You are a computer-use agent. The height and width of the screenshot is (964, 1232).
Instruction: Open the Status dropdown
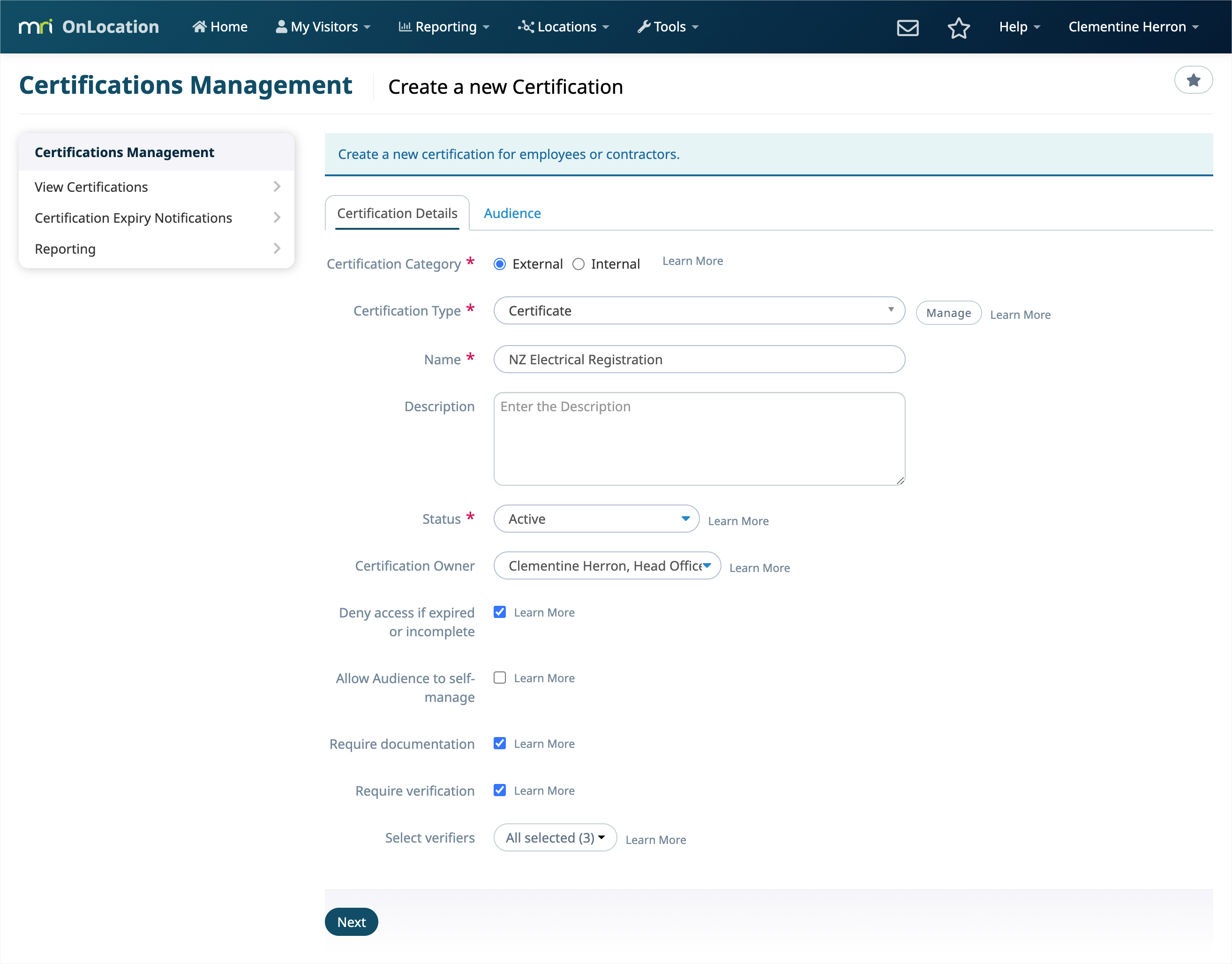coord(596,518)
